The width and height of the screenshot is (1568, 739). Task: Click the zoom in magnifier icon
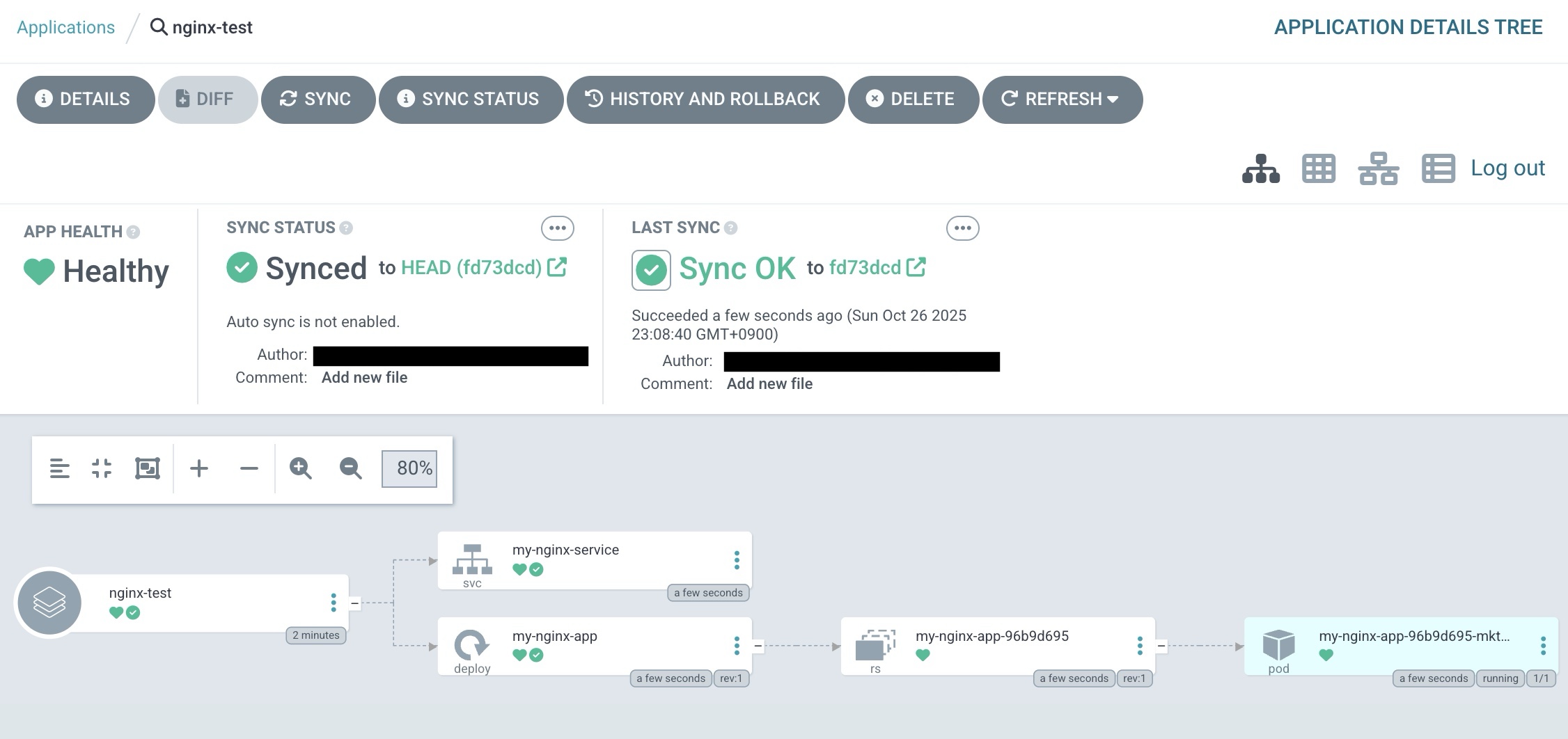pos(300,468)
